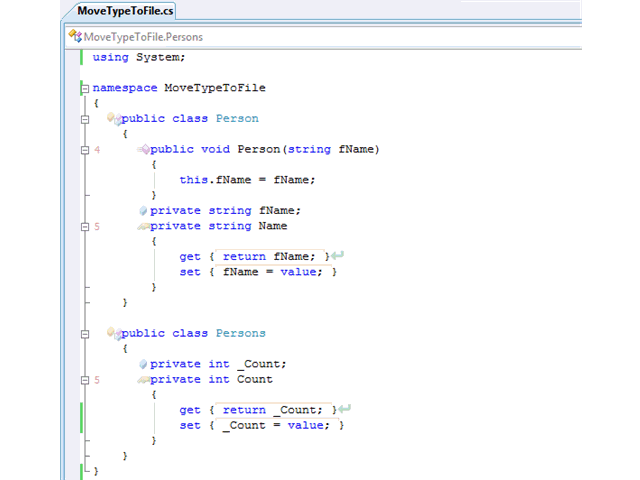This screenshot has width=640, height=480.
Task: Open the MoveTypeToFile.Persons type dropdown
Action: 324,37
